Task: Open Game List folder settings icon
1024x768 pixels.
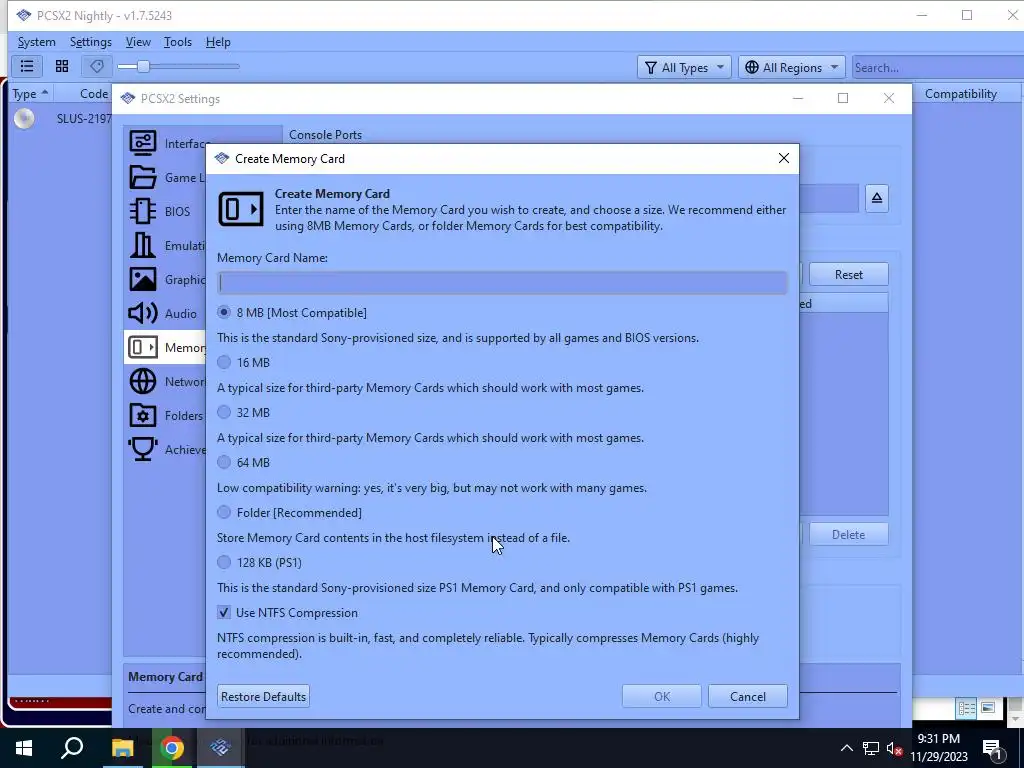Action: click(x=142, y=177)
